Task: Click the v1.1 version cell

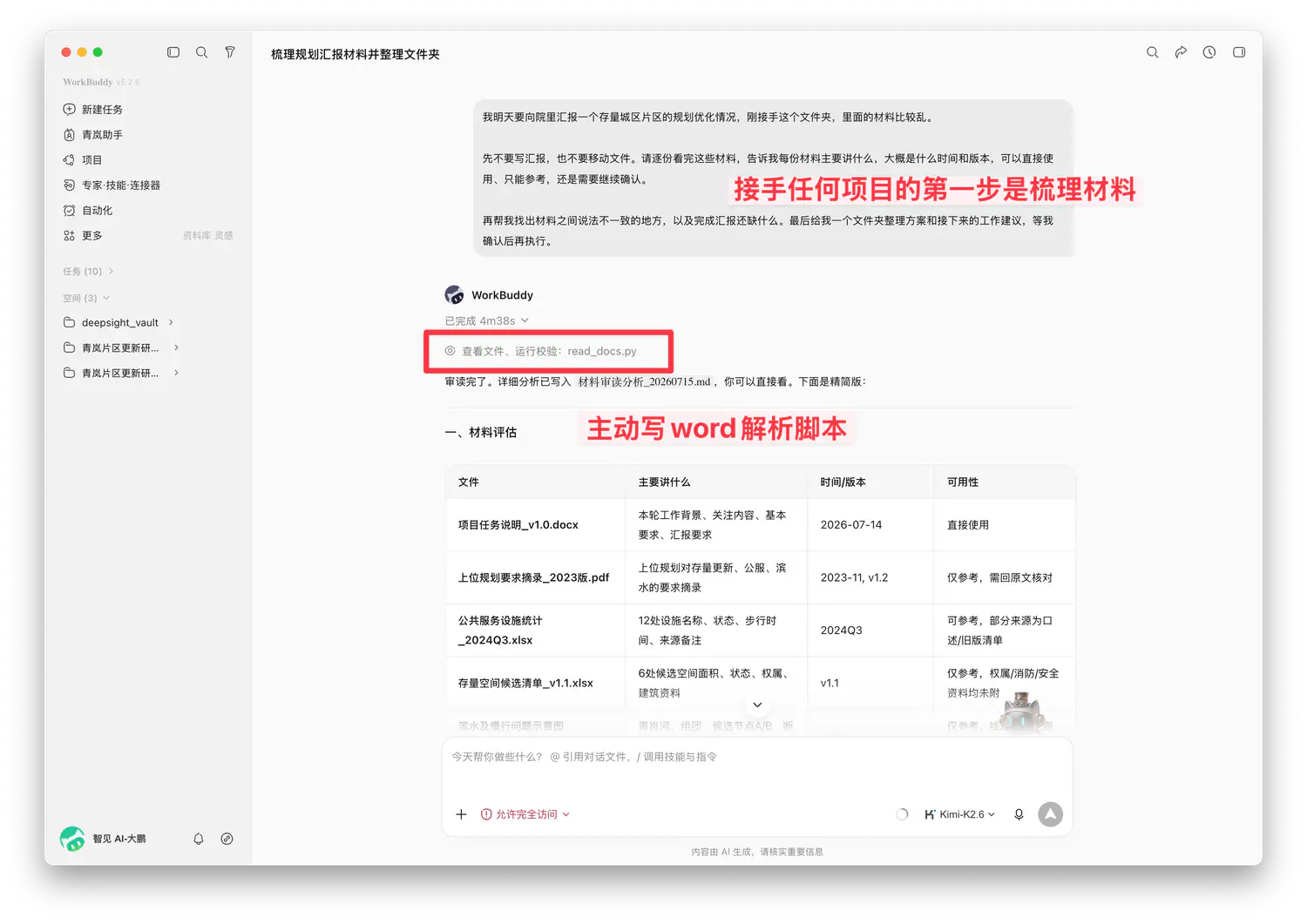Action: tap(870, 684)
